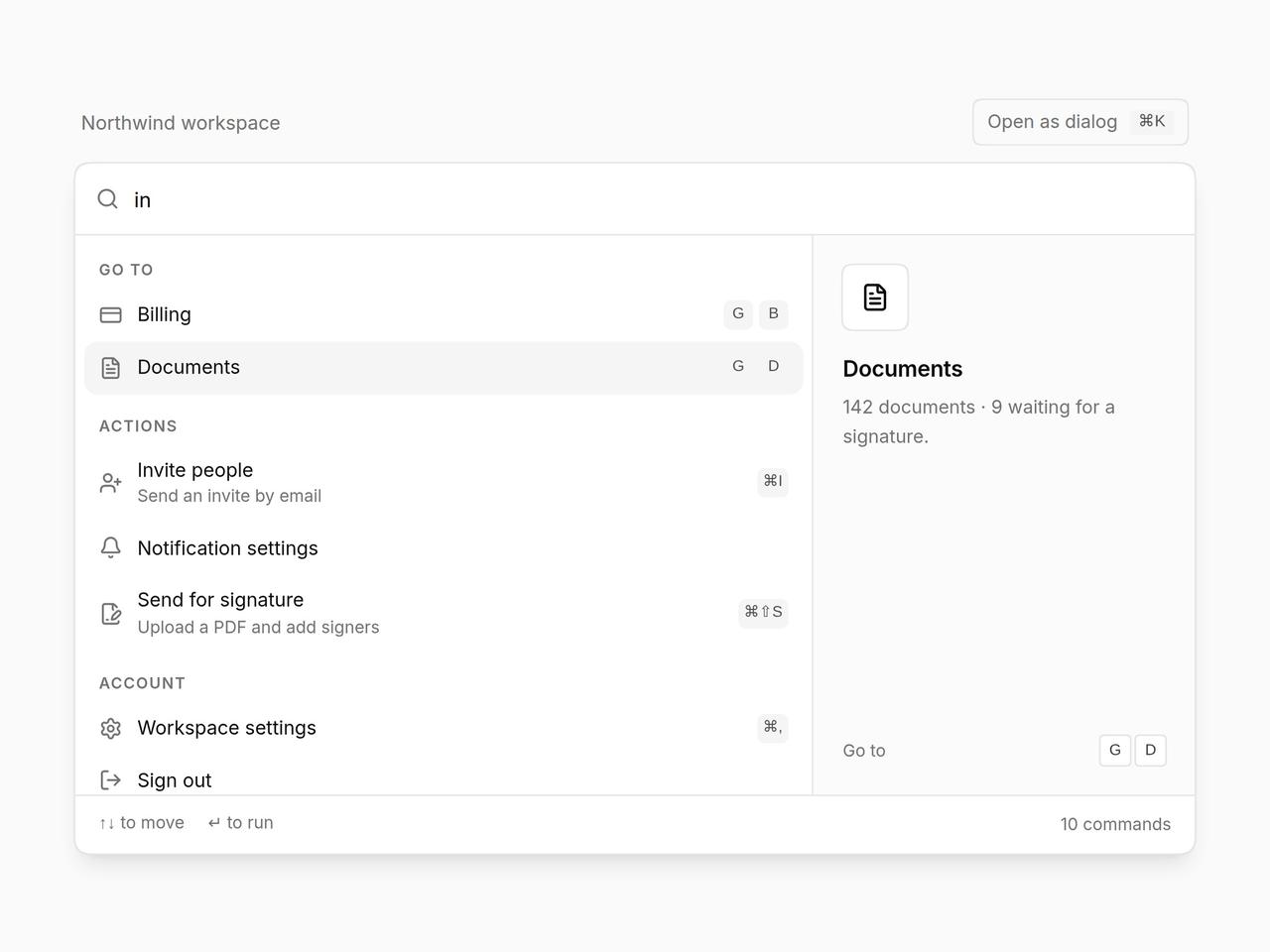Select the Billing command

point(444,314)
